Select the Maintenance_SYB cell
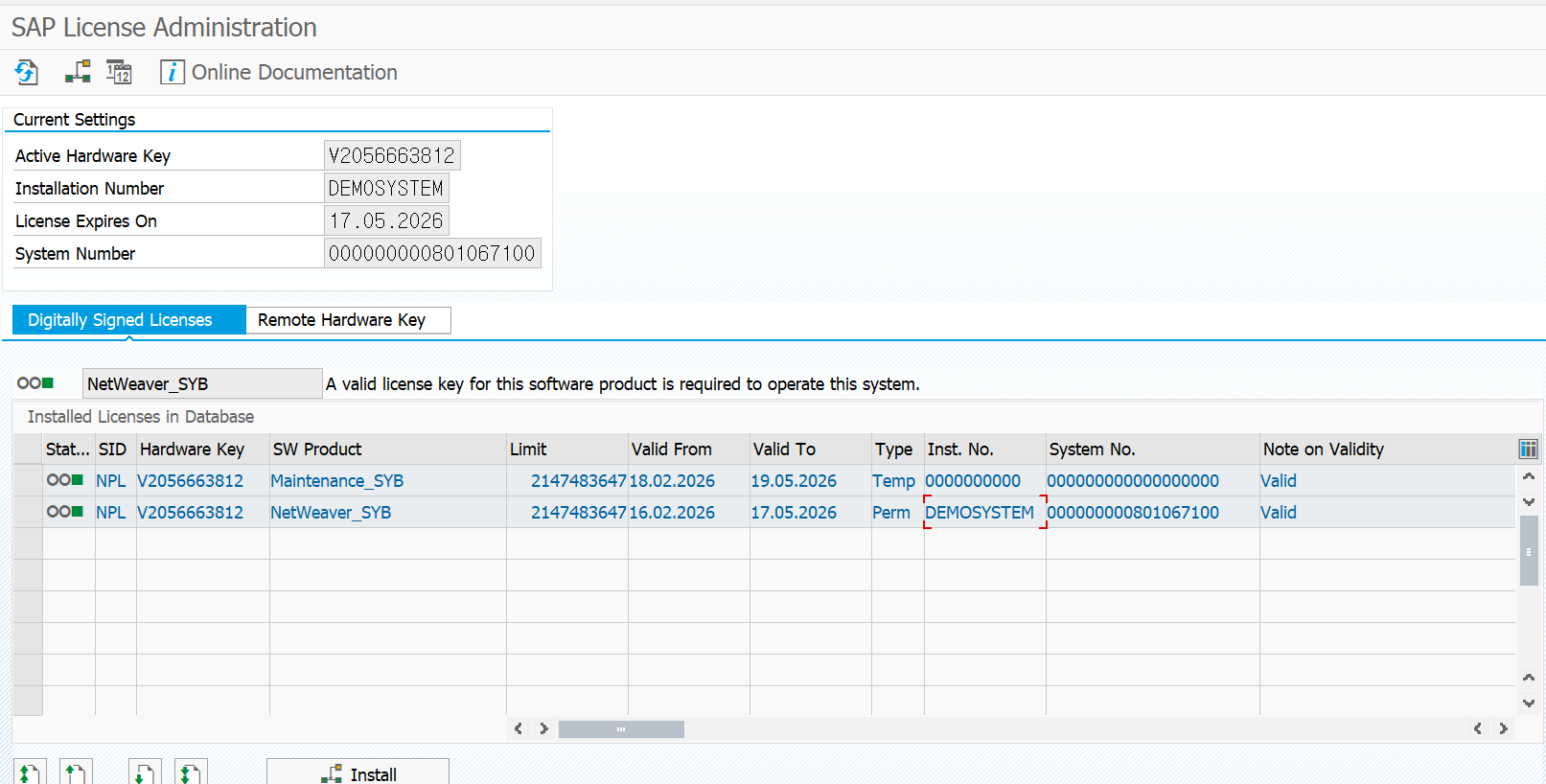The height and width of the screenshot is (784, 1546). (388, 480)
